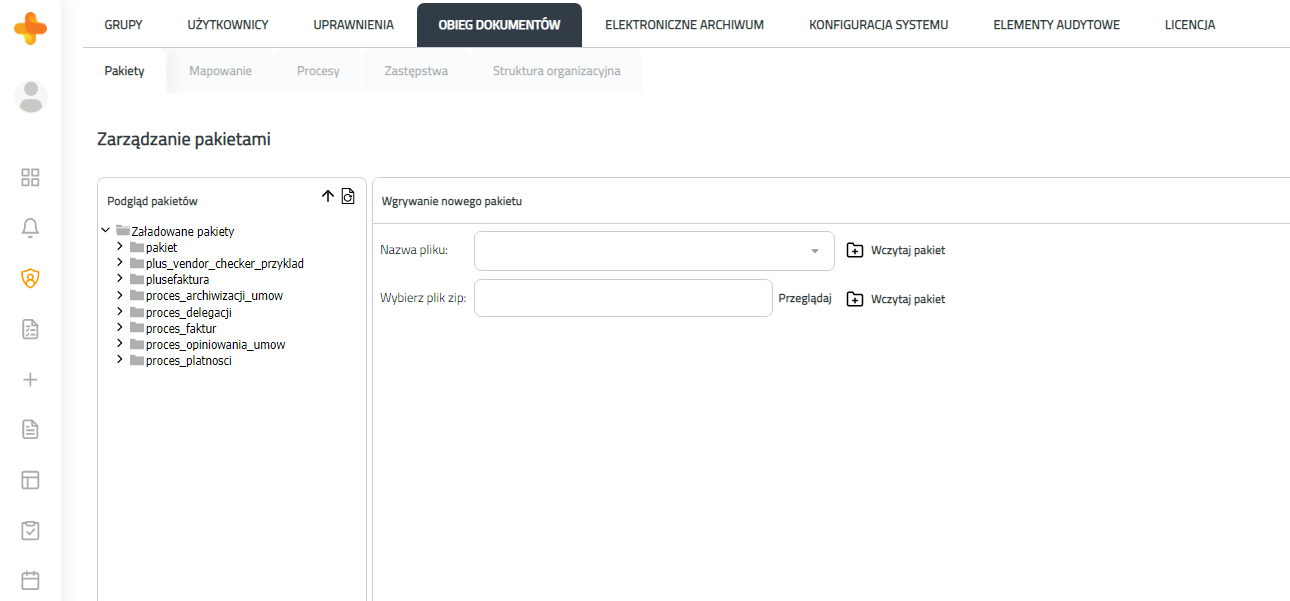Open the UPRAWNIENIA menu tab
The height and width of the screenshot is (601, 1290).
[x=353, y=25]
